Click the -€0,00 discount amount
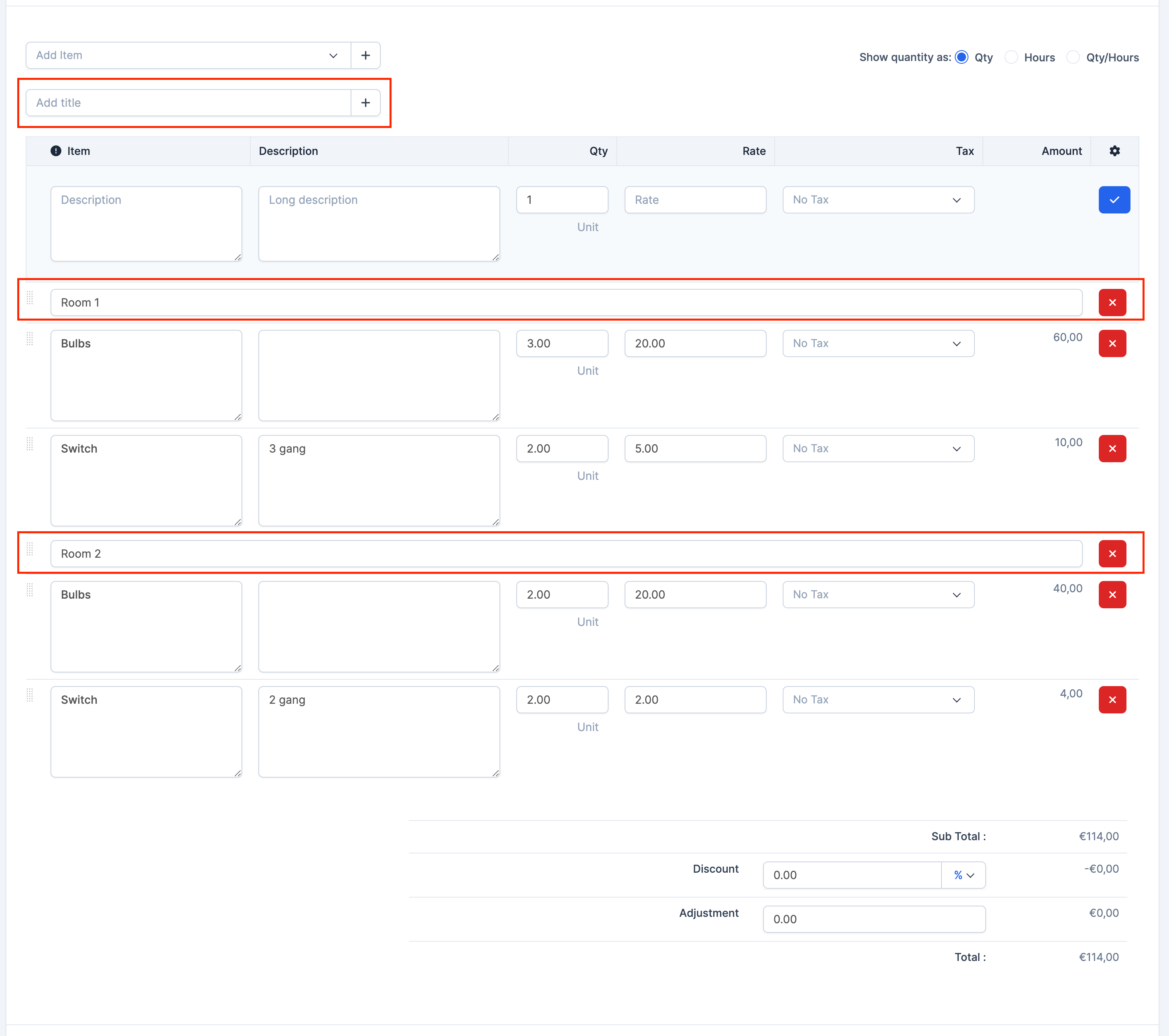Viewport: 1169px width, 1036px height. coord(1102,869)
